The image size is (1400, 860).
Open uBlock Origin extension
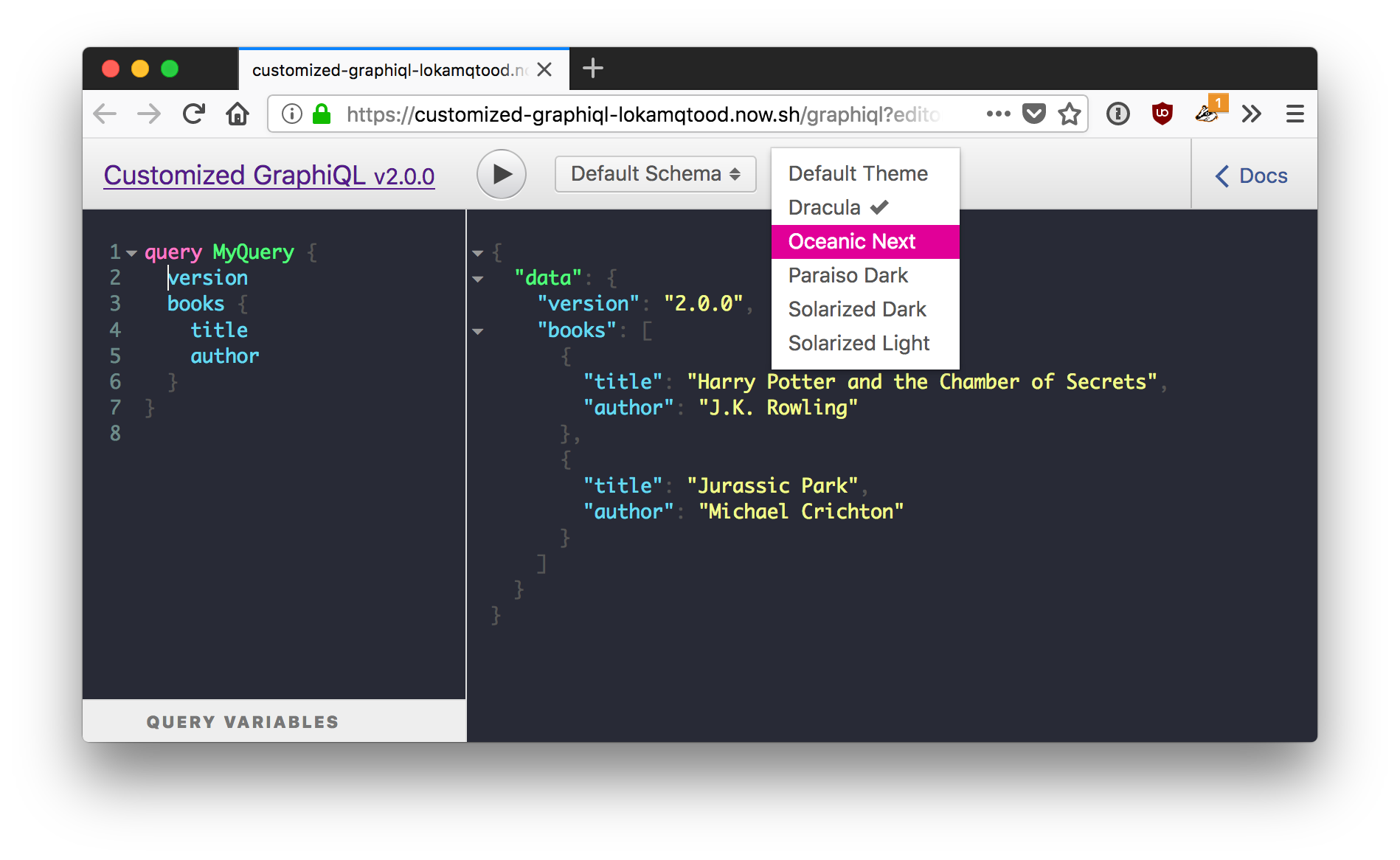[x=1162, y=114]
